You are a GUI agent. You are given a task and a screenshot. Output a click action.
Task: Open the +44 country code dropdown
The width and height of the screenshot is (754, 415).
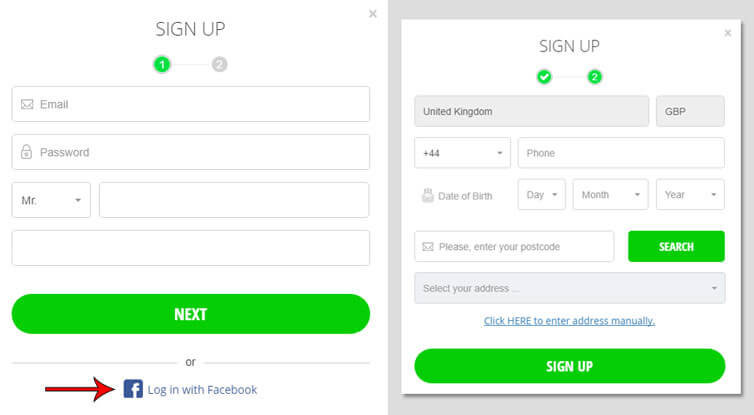(462, 153)
